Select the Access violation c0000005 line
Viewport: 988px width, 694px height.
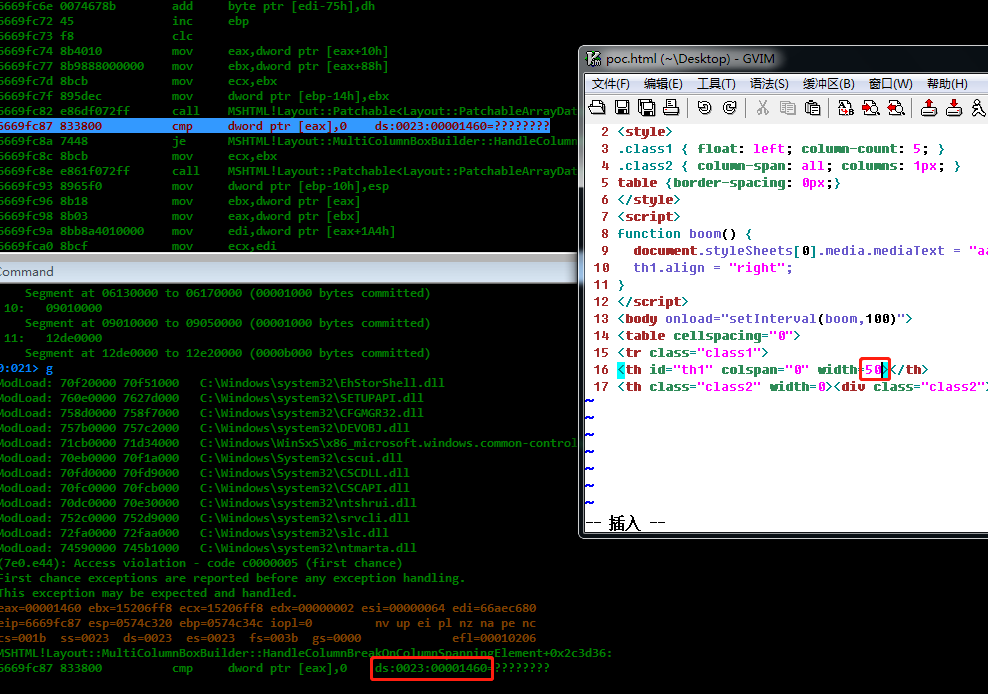click(x=201, y=564)
